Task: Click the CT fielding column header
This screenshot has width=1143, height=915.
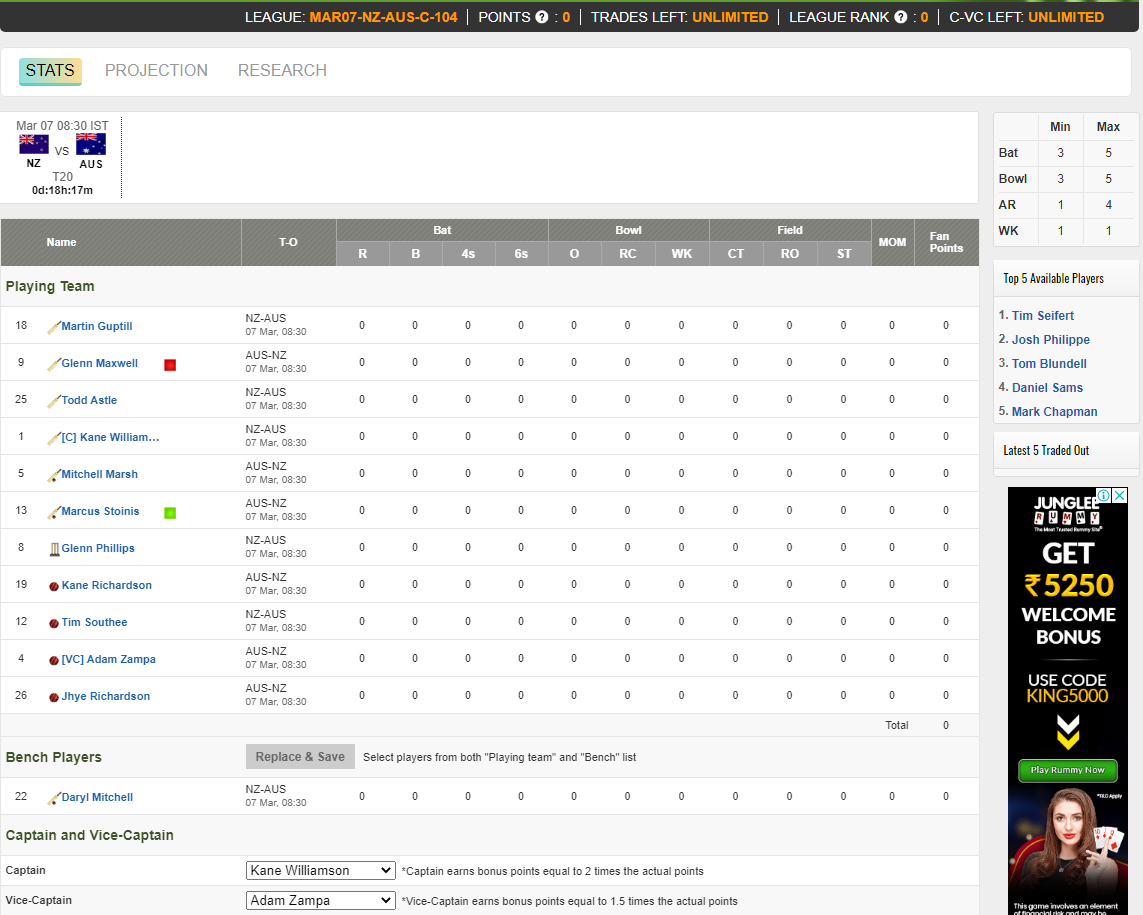Action: coord(736,254)
